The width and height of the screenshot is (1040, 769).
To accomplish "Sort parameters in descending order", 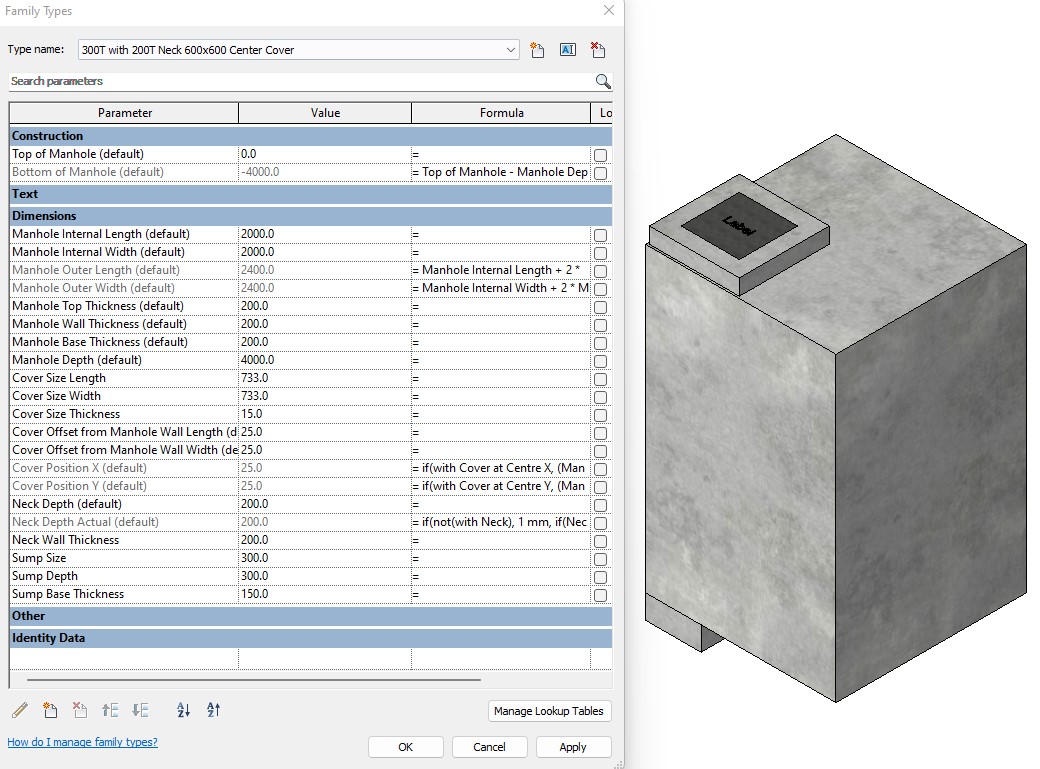I will point(213,710).
